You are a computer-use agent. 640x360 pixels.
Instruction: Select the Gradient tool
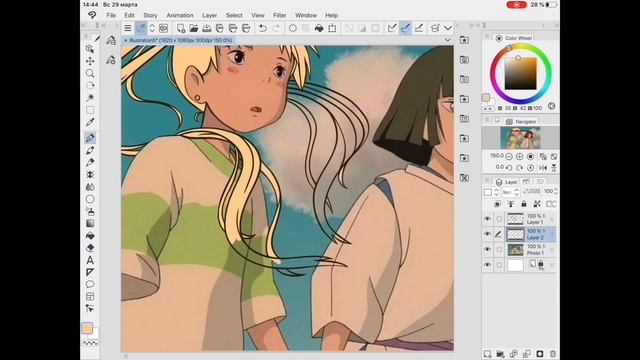click(90, 224)
